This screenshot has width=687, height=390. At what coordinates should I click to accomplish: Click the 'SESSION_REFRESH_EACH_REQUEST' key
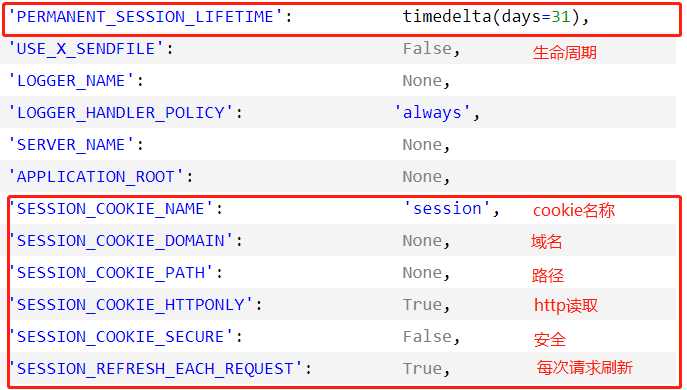(156, 369)
